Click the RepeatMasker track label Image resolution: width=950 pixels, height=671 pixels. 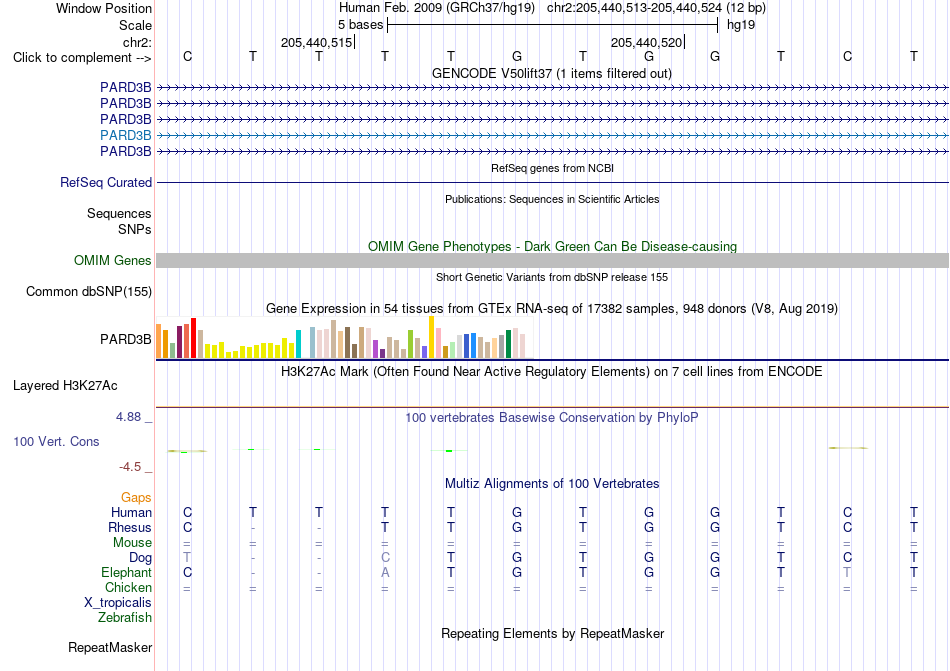[110, 647]
